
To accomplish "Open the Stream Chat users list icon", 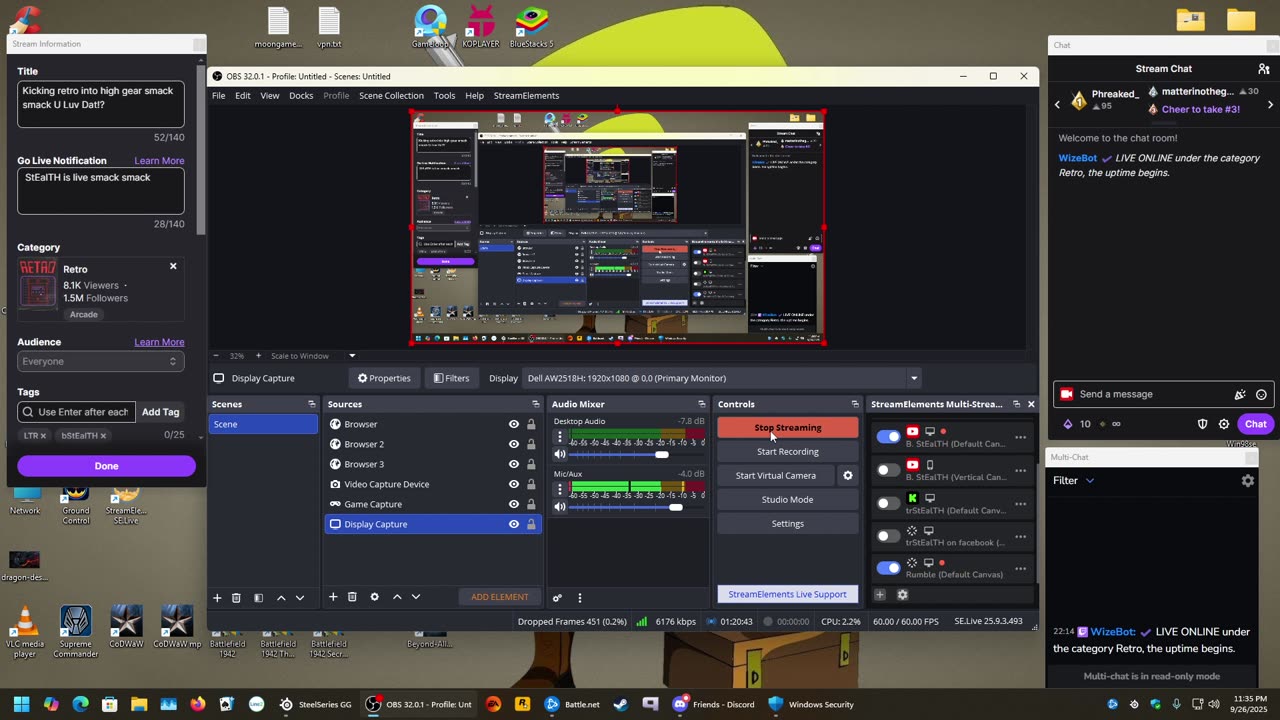I will (x=1264, y=69).
